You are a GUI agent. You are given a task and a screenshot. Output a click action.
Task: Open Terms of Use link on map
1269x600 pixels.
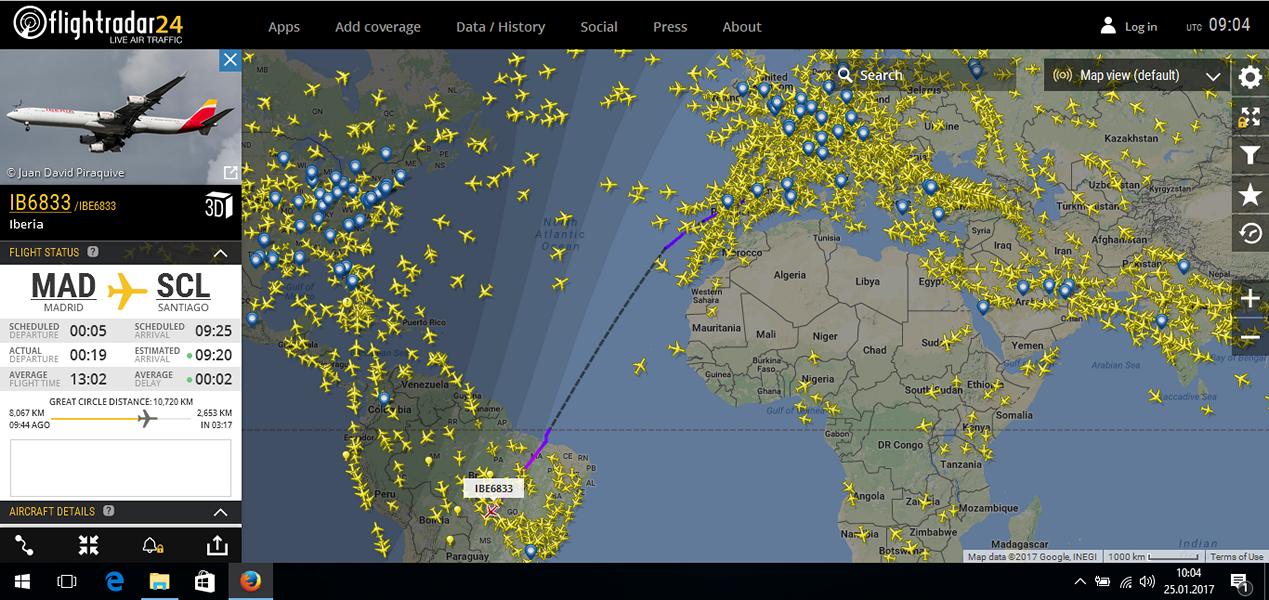click(x=1237, y=557)
